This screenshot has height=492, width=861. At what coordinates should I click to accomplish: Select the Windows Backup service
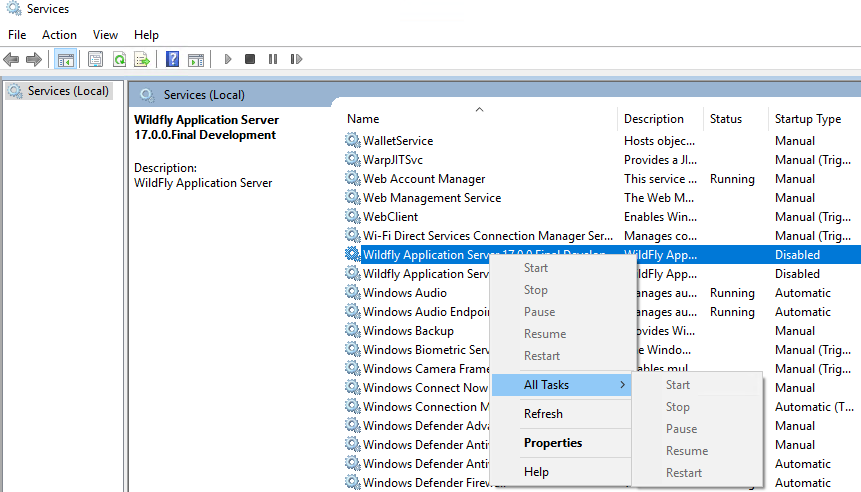(408, 331)
